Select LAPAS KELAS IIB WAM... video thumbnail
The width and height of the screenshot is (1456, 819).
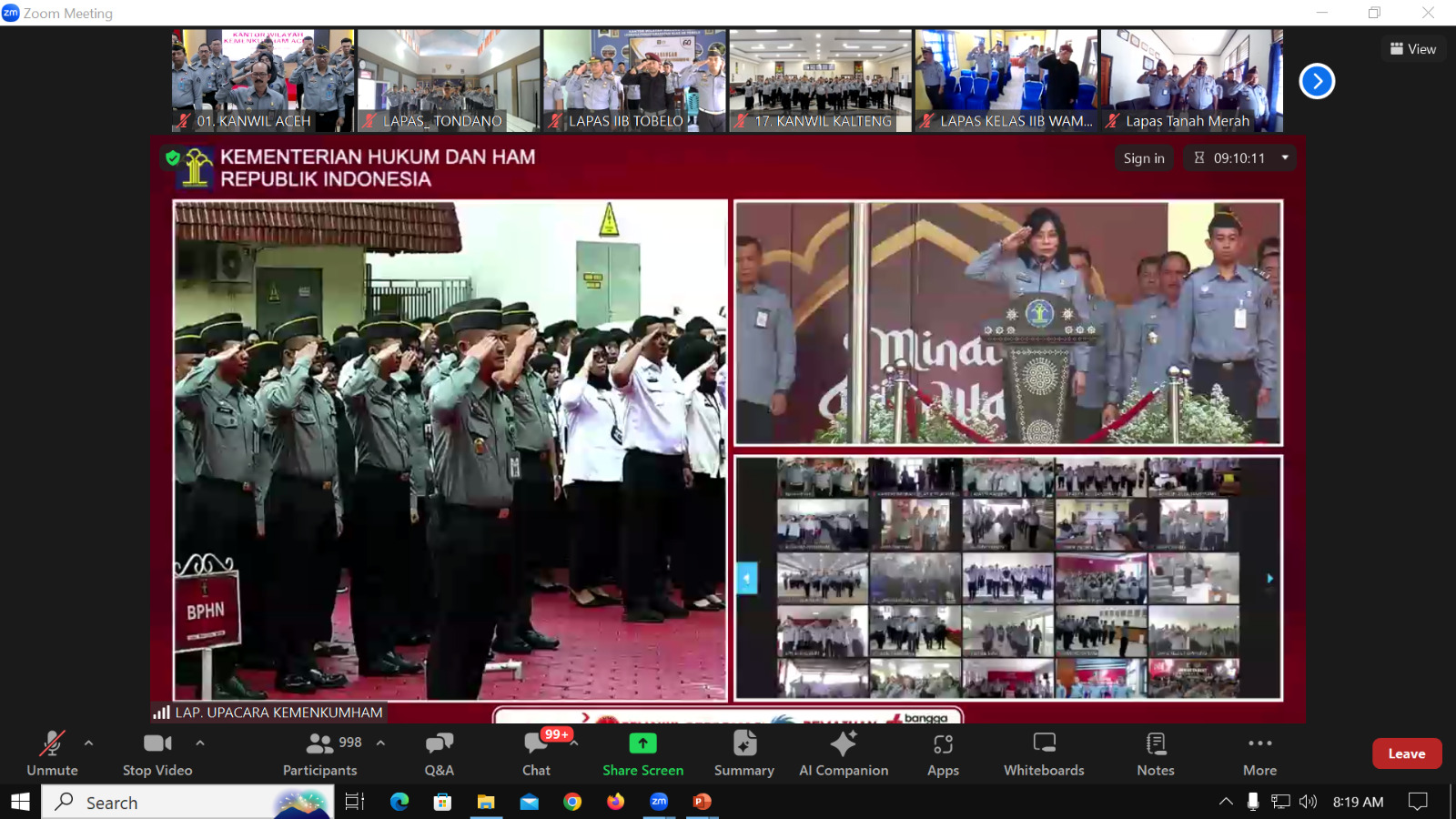1006,81
